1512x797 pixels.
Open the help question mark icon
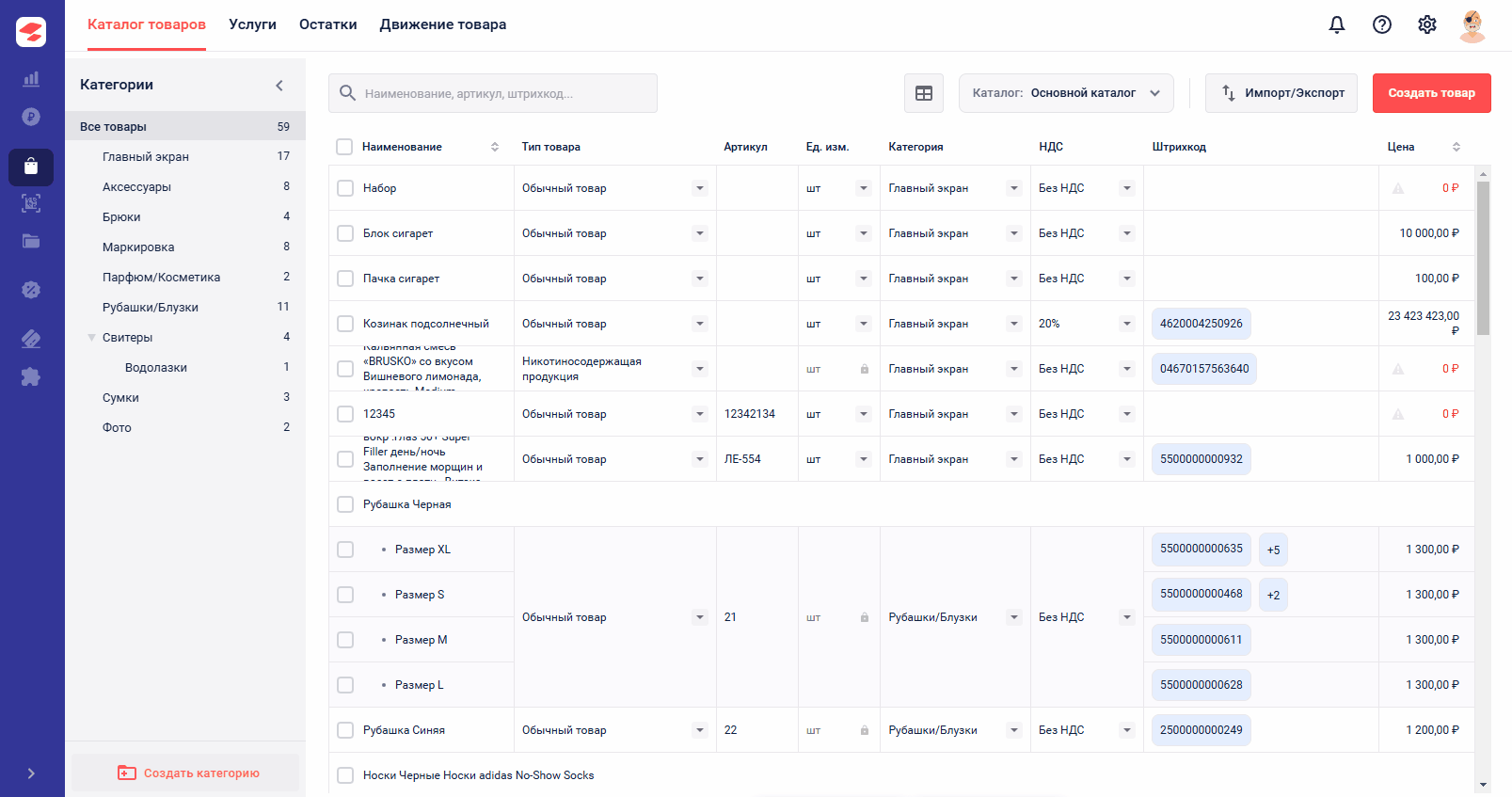1381,24
